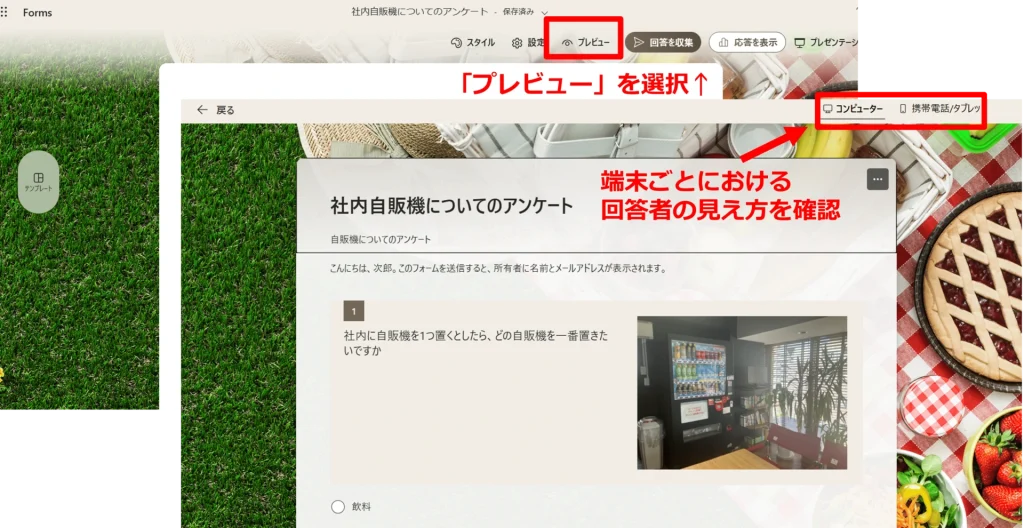Select プレビュー in the top toolbar
1024x528 pixels.
point(585,42)
